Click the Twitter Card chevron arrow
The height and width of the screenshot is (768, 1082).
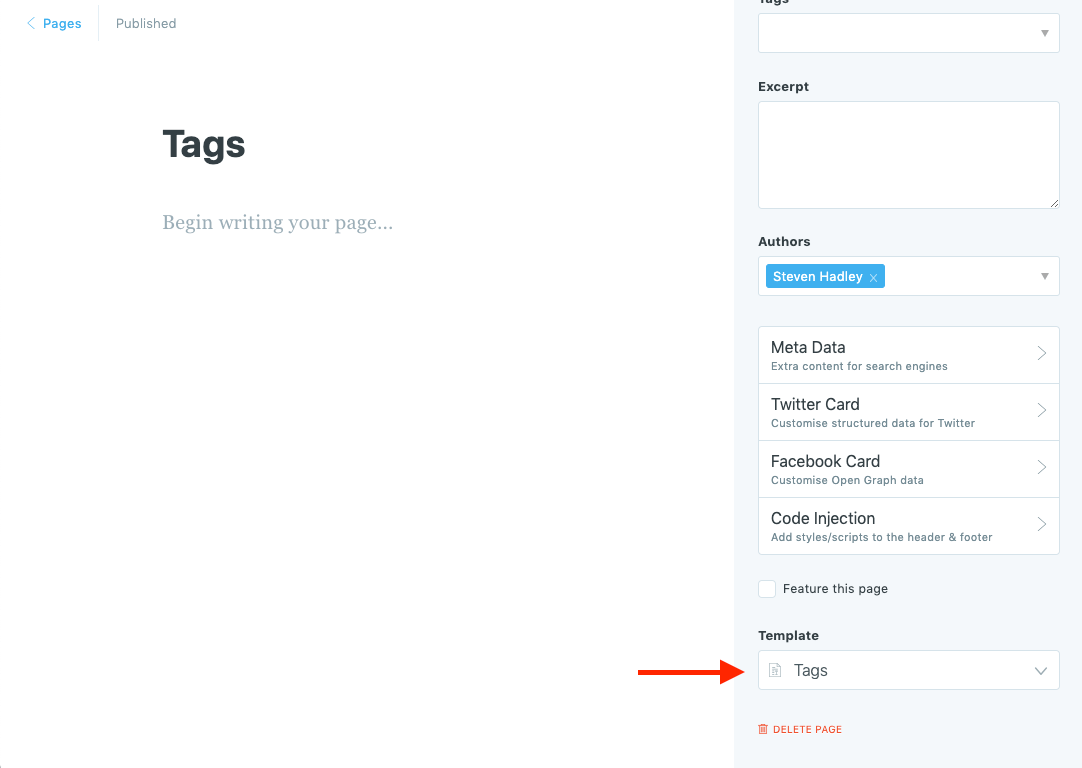pyautogui.click(x=1041, y=410)
